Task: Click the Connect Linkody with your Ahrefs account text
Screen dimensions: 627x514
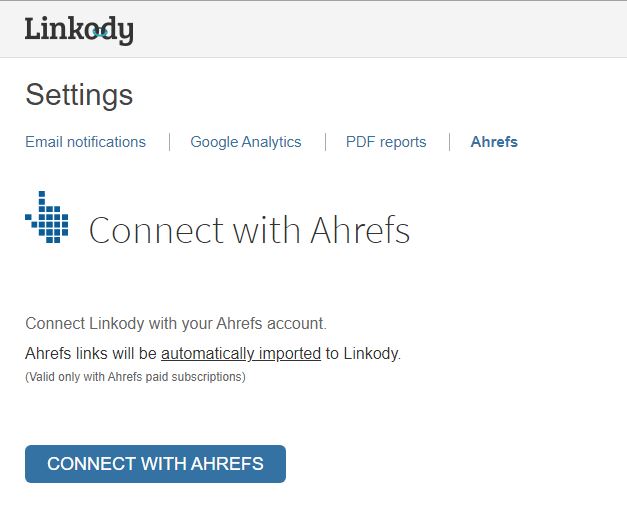Action: [176, 323]
